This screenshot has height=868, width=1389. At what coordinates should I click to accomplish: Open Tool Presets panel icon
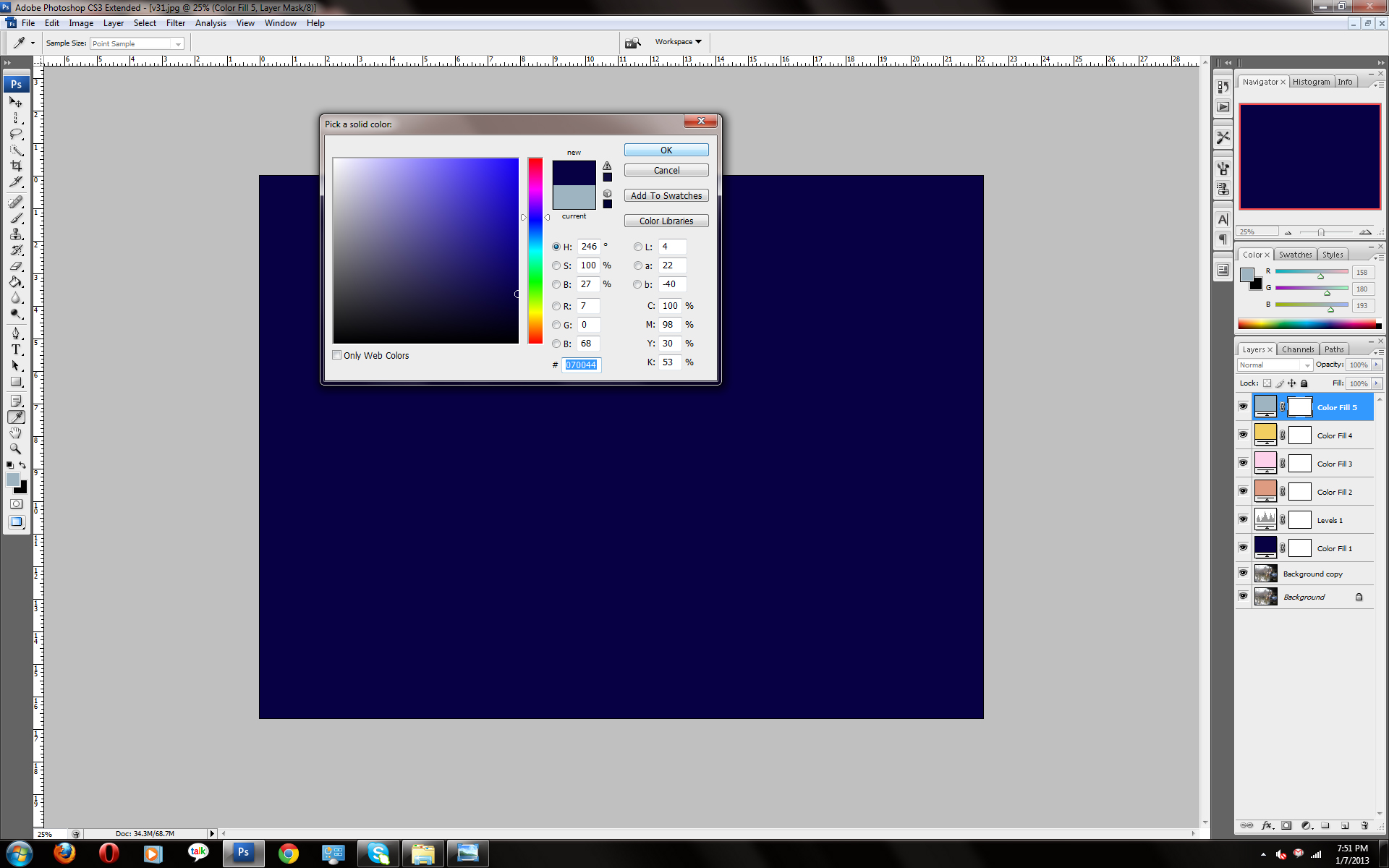coord(1223,137)
